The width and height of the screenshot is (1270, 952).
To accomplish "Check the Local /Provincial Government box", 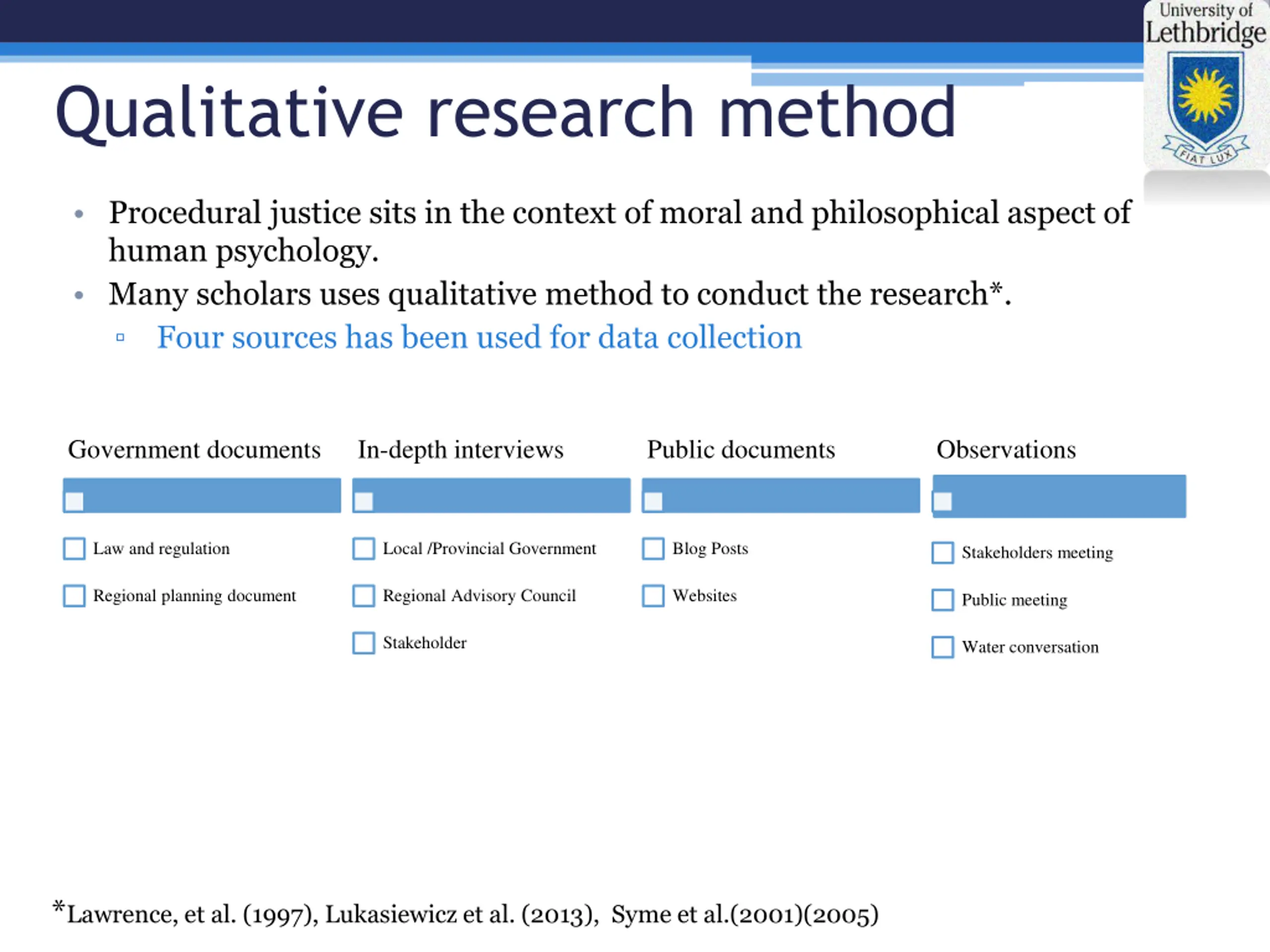I will (364, 548).
